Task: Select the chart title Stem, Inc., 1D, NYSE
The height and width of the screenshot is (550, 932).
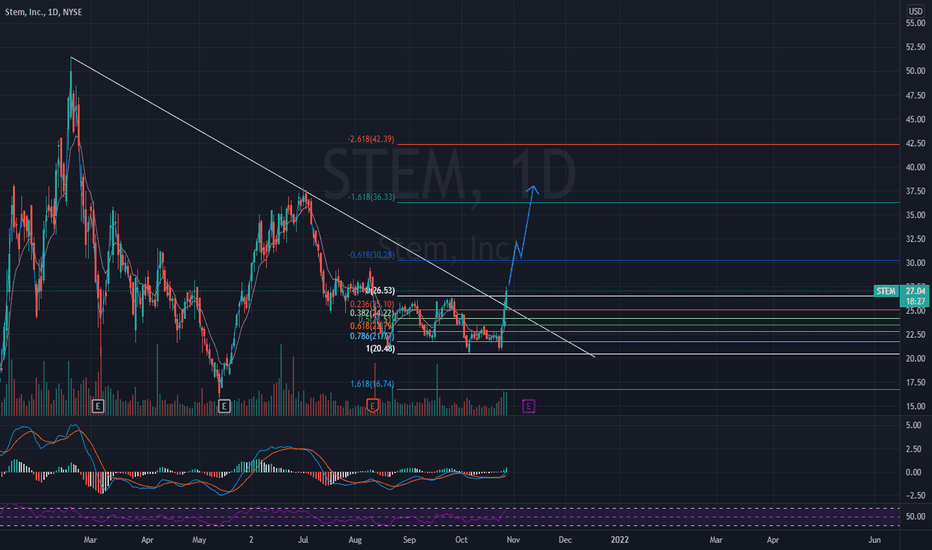Action: point(43,12)
